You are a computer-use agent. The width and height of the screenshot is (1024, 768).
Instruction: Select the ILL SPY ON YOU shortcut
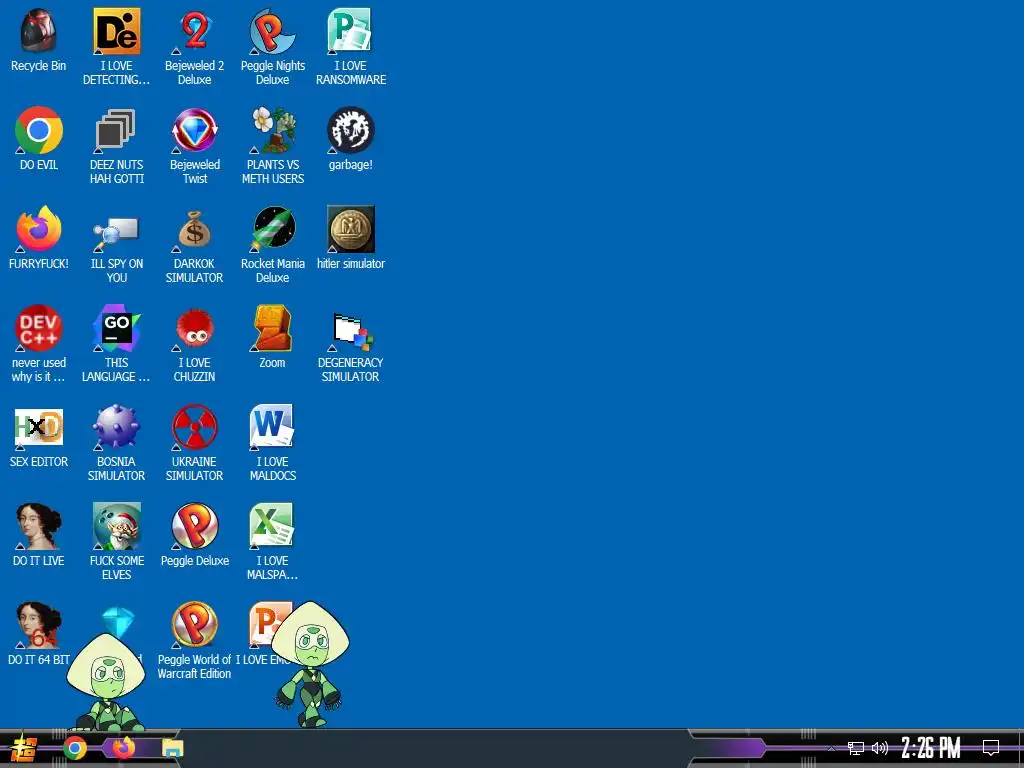click(116, 233)
